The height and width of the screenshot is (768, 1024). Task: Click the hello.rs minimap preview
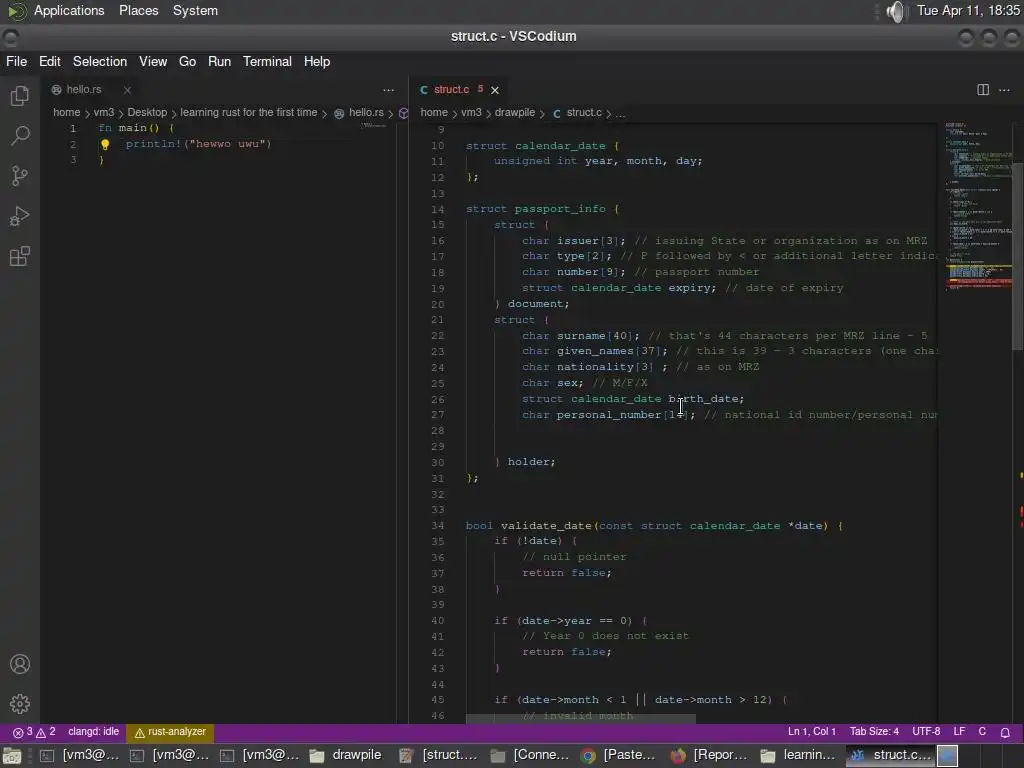click(374, 125)
